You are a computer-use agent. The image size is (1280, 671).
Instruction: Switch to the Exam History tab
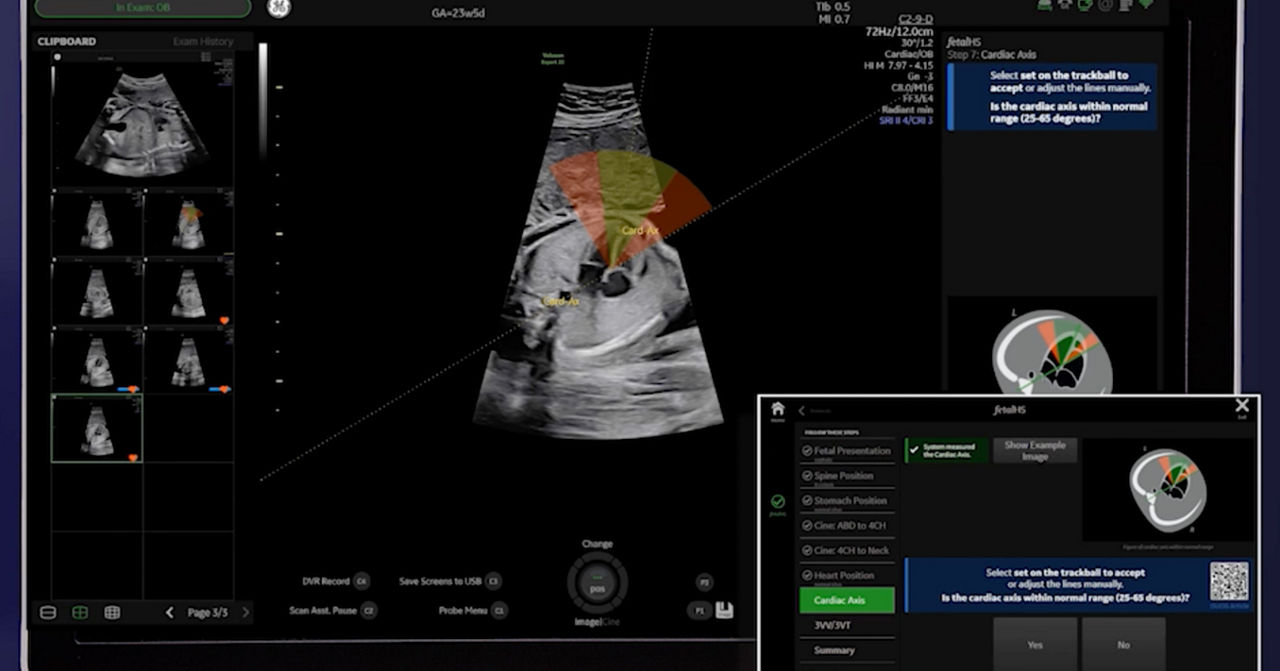[203, 42]
